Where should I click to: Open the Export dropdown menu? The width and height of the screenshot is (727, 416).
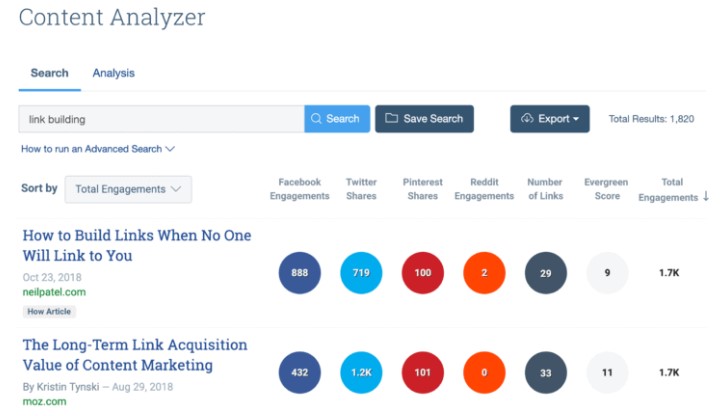(x=550, y=119)
